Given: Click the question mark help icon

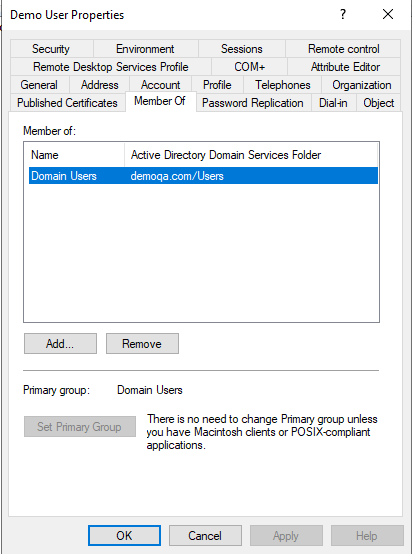Looking at the screenshot, I should coord(342,14).
